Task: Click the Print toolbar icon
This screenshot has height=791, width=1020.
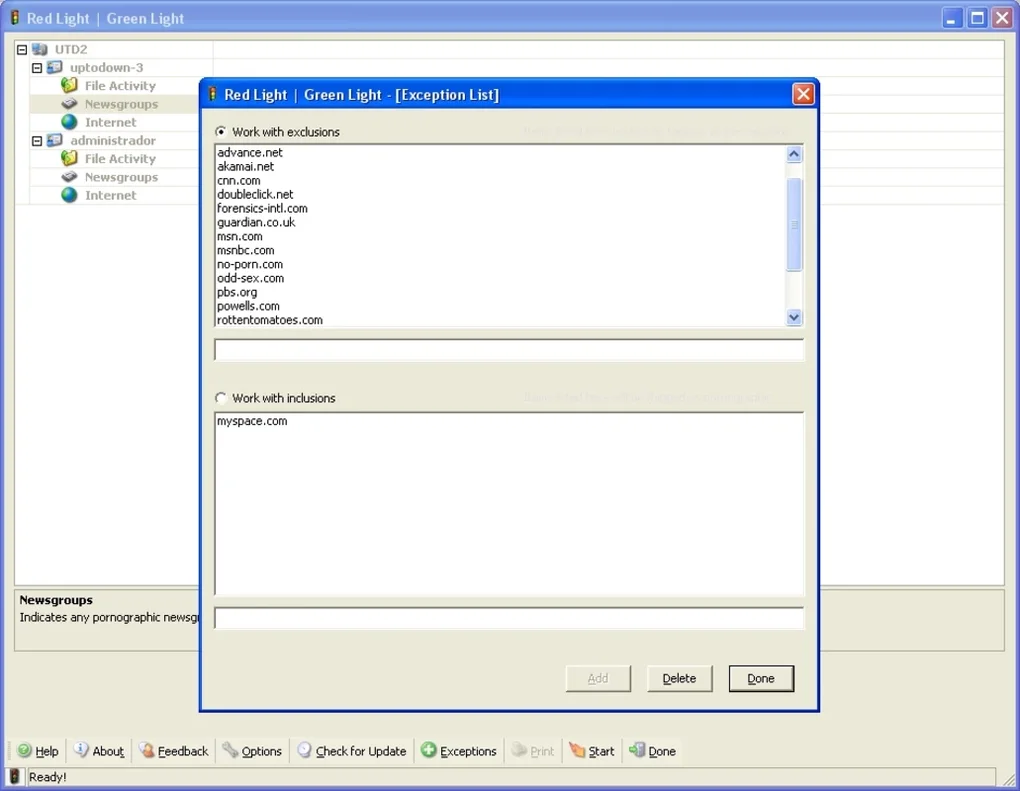Action: 518,750
